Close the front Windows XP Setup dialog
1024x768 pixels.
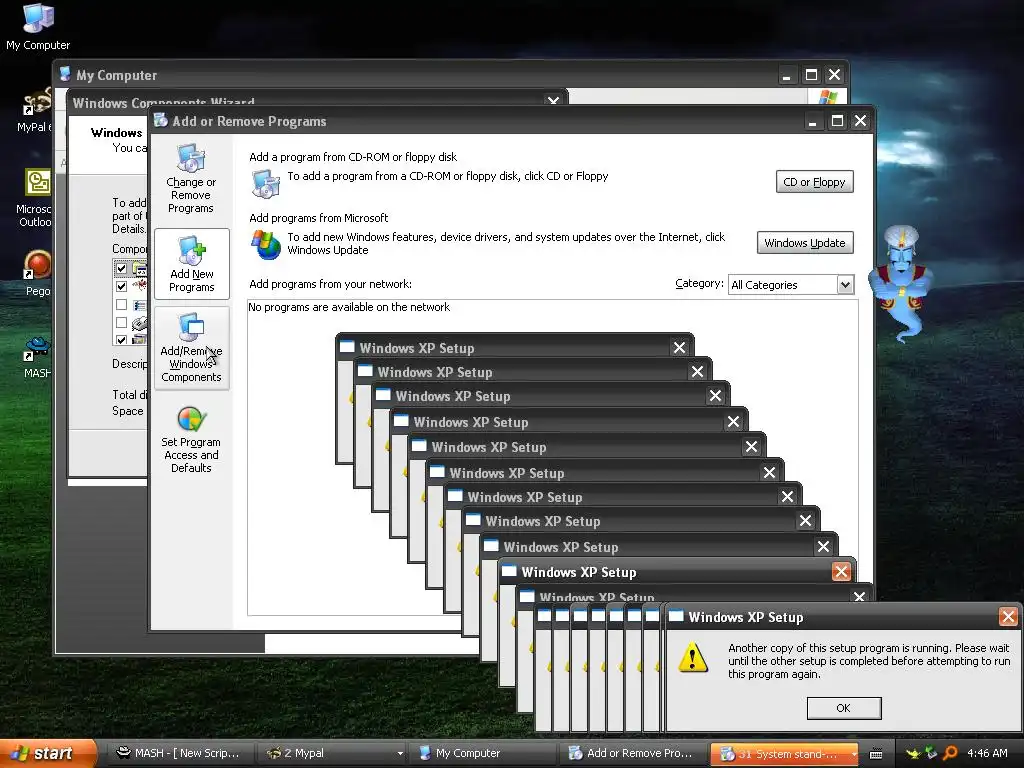click(x=1008, y=616)
